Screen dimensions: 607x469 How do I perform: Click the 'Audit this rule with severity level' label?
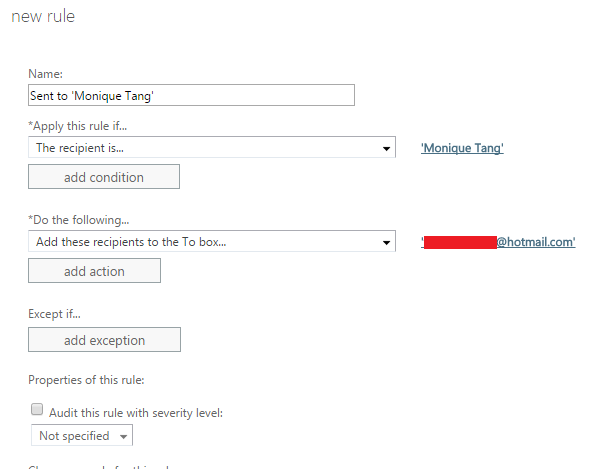[136, 413]
